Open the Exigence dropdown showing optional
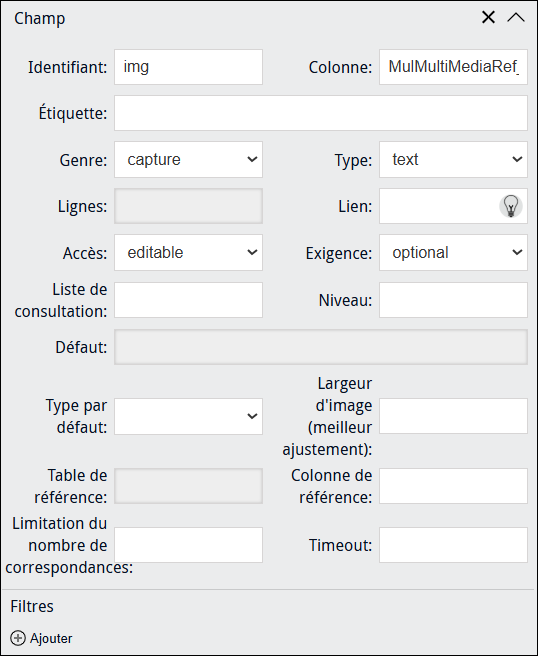Viewport: 538px width, 656px height. [453, 252]
